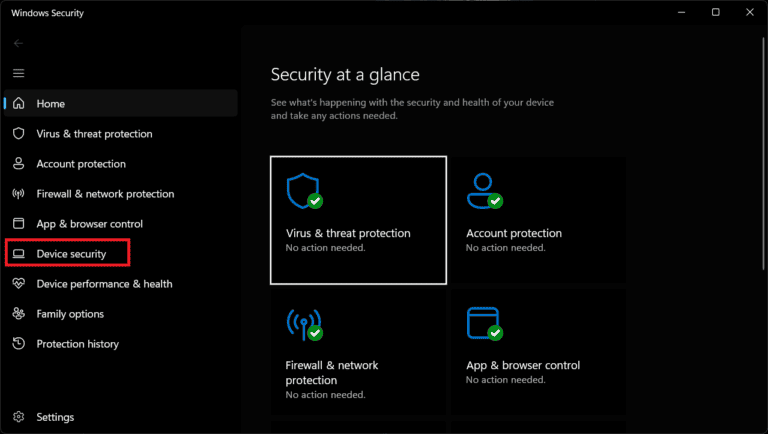This screenshot has height=434, width=768.
Task: Open Protection history from the sidebar
Action: point(77,344)
